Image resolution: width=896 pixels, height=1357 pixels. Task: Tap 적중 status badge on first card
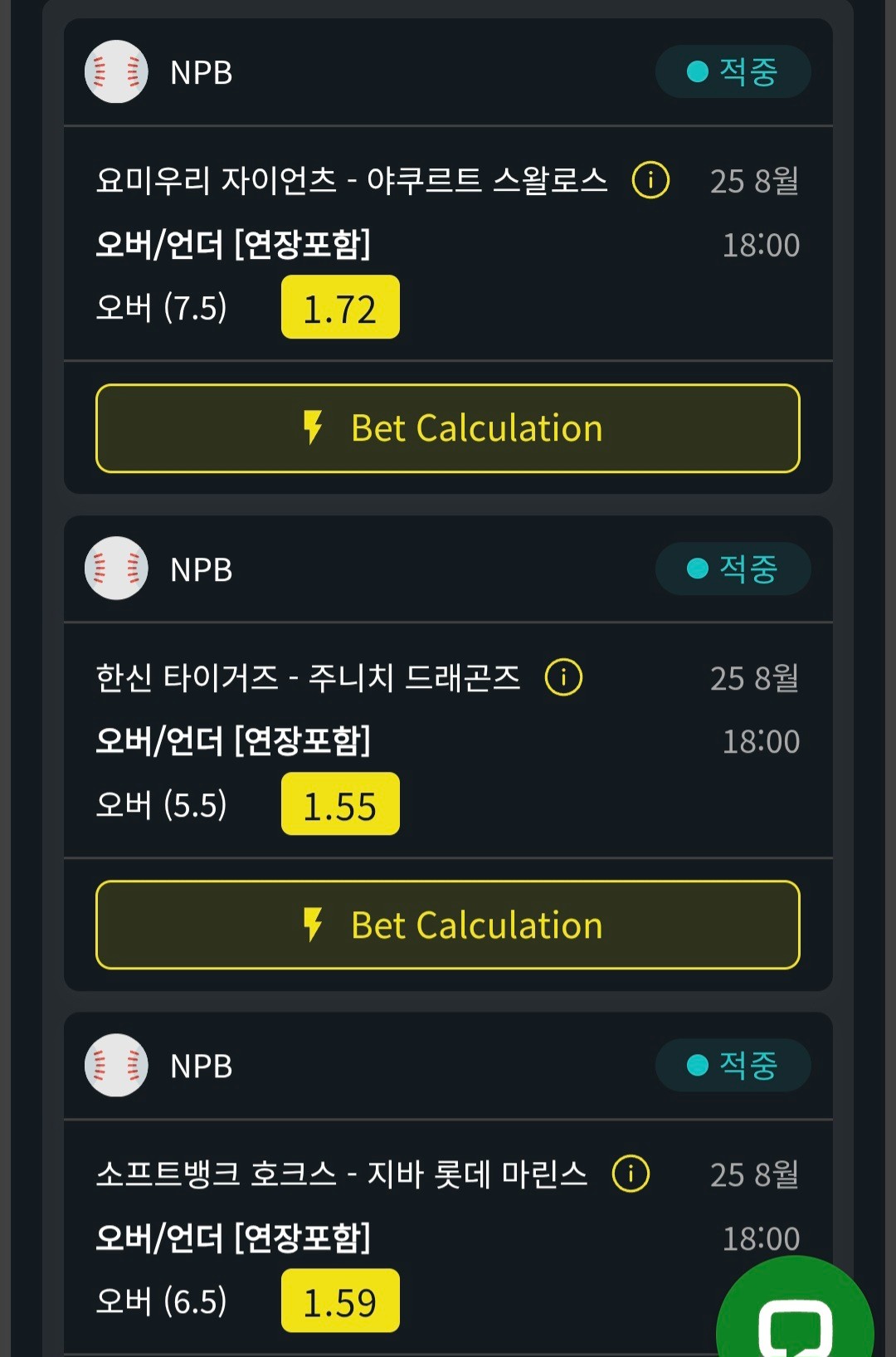click(x=733, y=71)
